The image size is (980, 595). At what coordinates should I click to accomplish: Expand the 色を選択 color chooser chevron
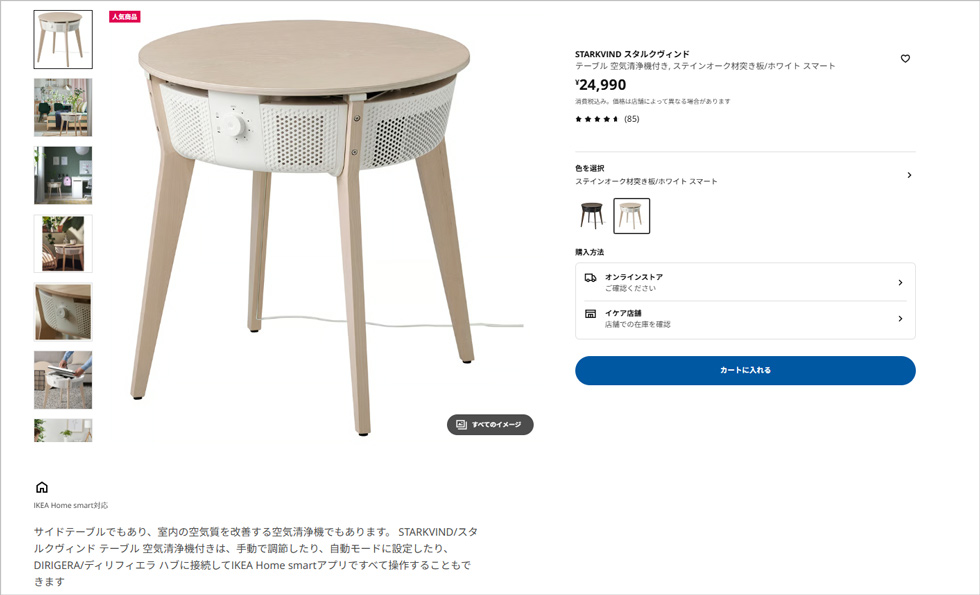(x=909, y=175)
